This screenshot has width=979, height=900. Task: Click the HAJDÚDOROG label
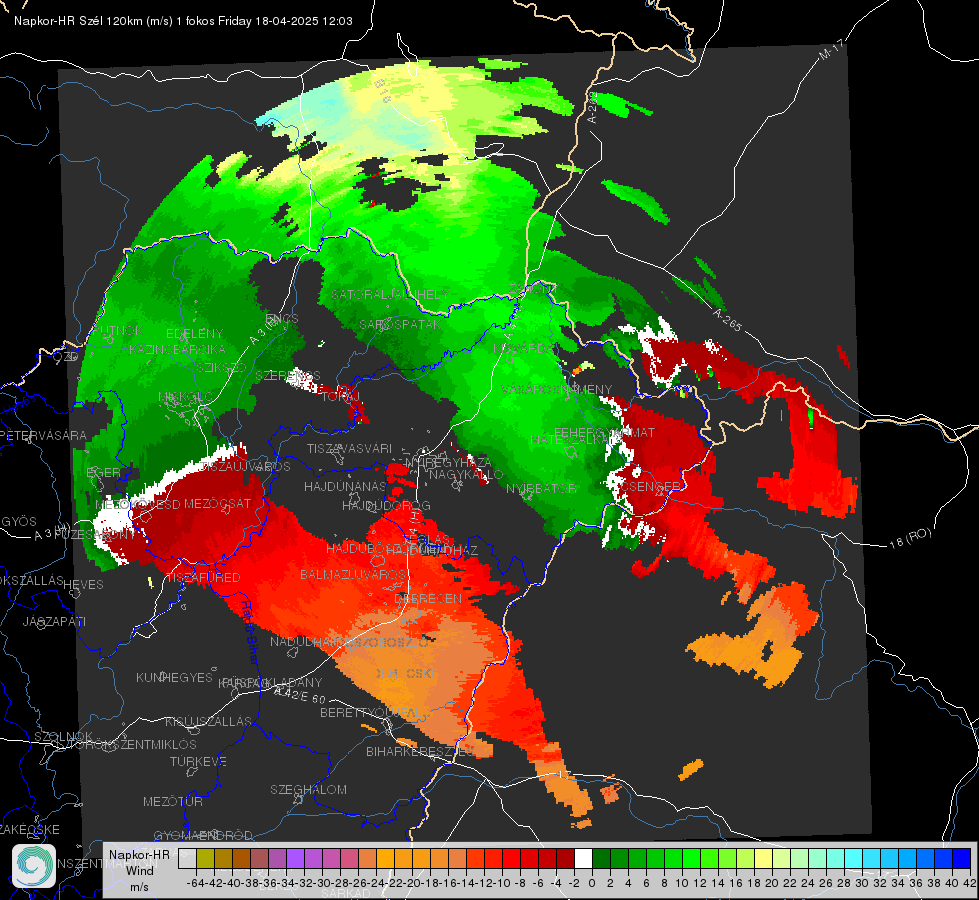[x=386, y=505]
